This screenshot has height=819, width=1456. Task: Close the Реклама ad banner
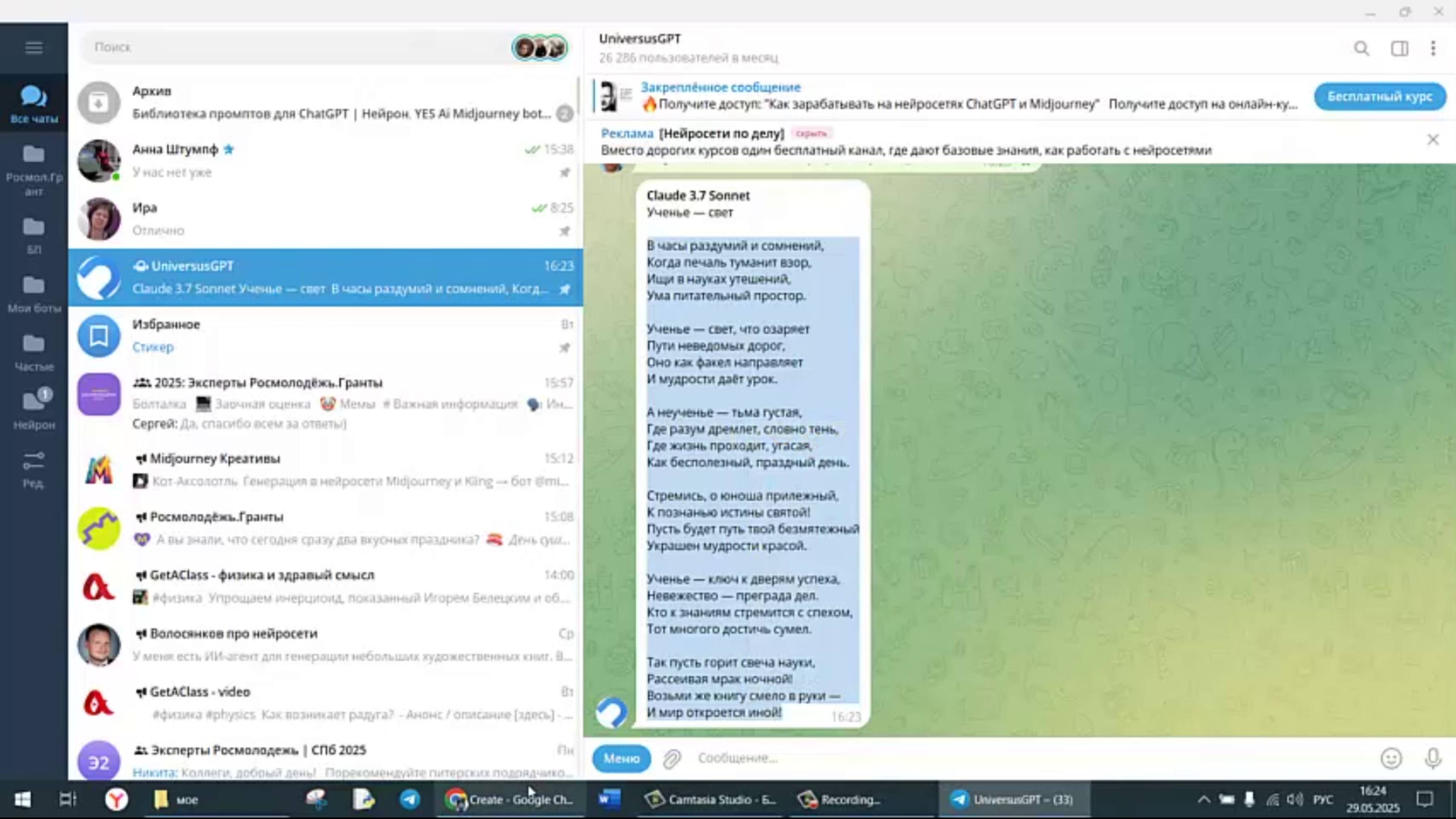point(1433,140)
